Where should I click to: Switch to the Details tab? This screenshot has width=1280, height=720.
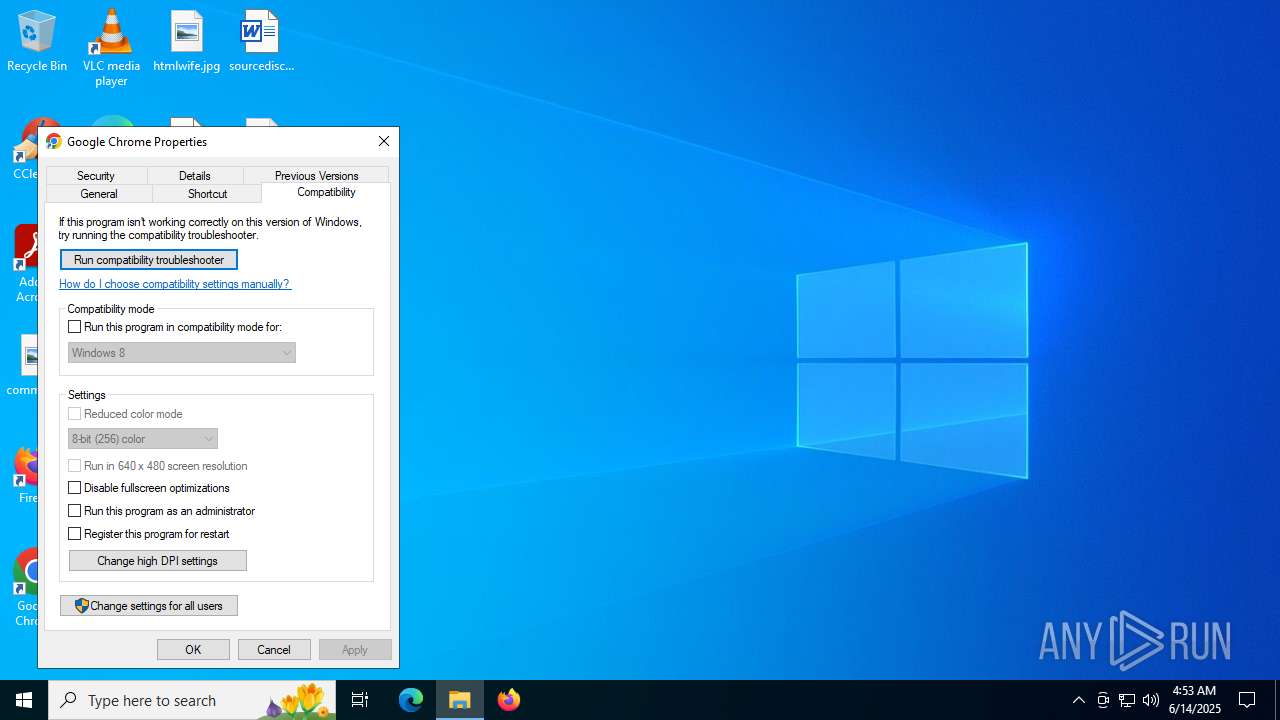(195, 175)
